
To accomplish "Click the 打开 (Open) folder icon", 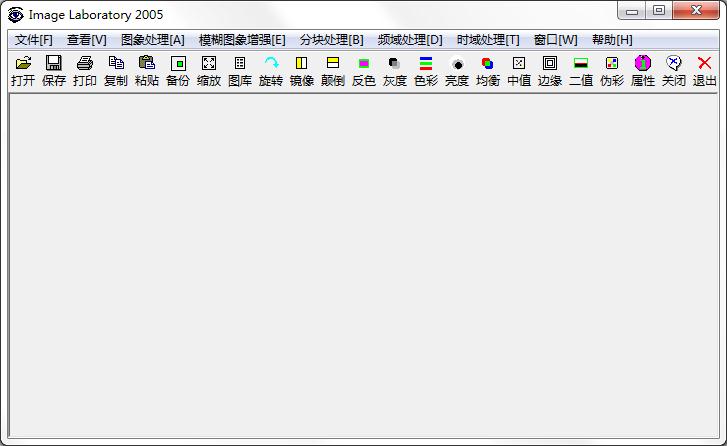I will pyautogui.click(x=23, y=63).
